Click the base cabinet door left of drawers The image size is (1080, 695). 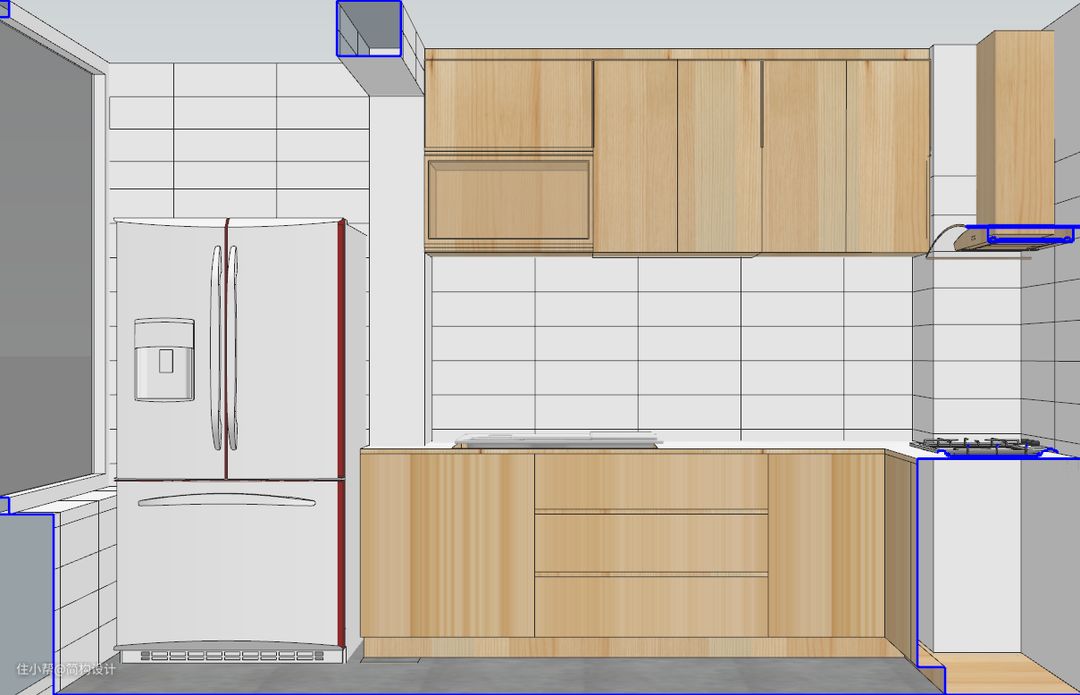coord(447,545)
